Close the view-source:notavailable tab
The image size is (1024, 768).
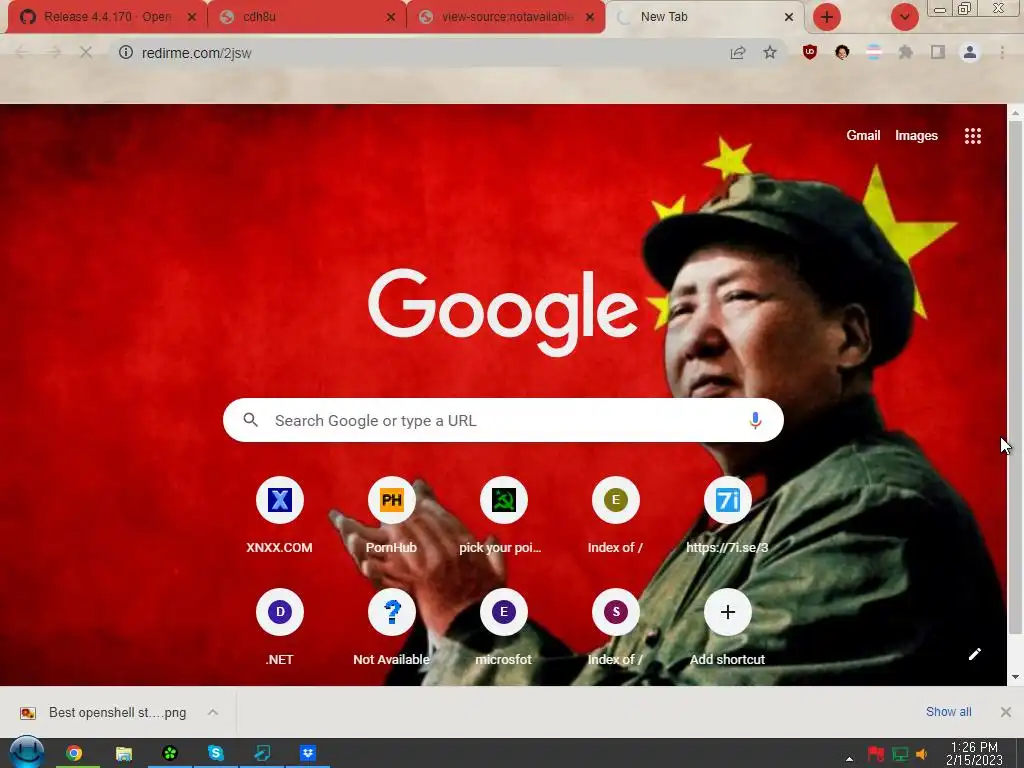[x=590, y=17]
